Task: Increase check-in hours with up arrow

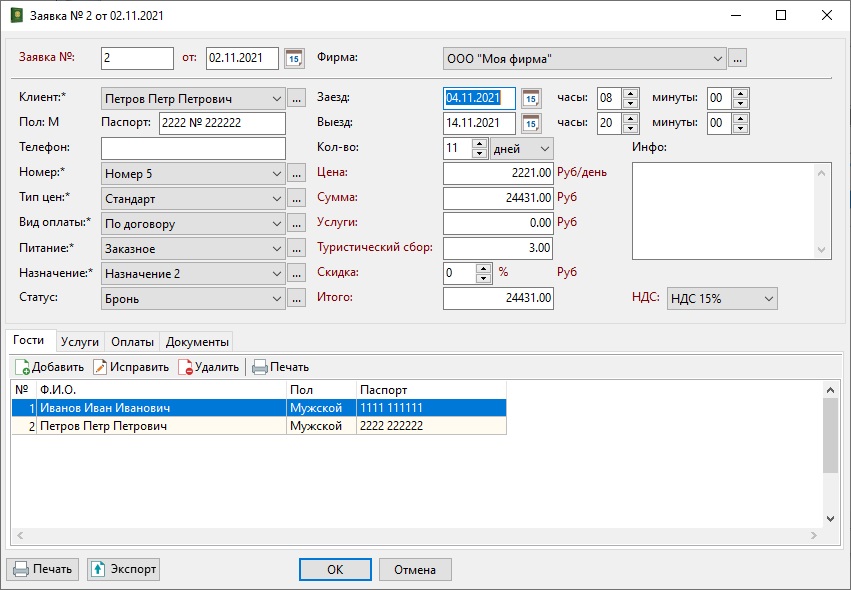Action: pyautogui.click(x=630, y=94)
